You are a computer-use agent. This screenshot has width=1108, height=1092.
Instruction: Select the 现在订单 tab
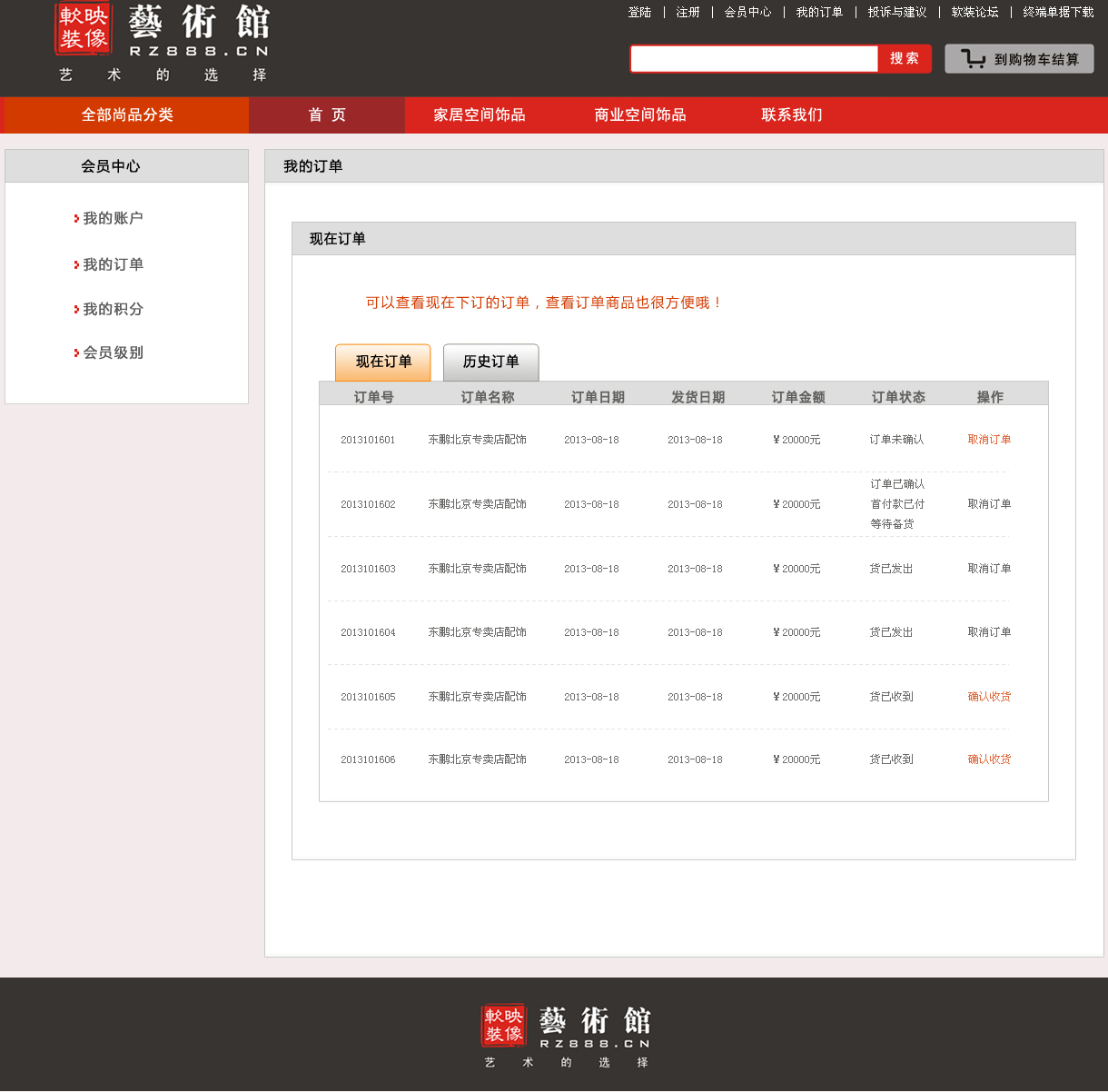click(x=383, y=362)
